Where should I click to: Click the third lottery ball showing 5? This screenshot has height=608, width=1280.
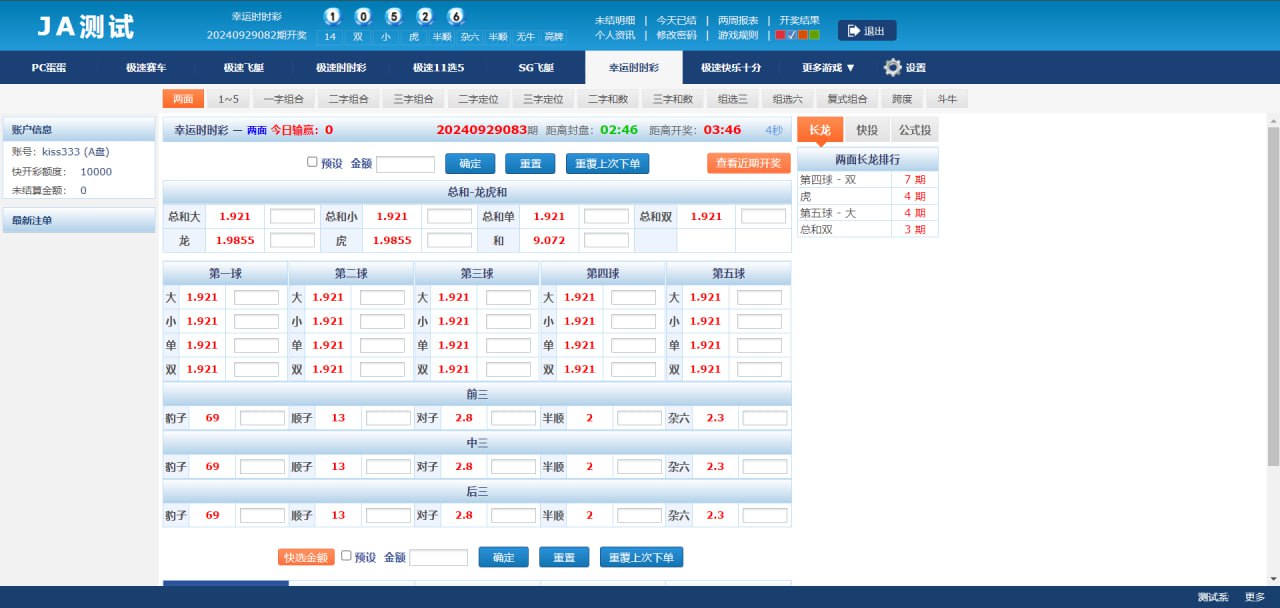(x=393, y=17)
